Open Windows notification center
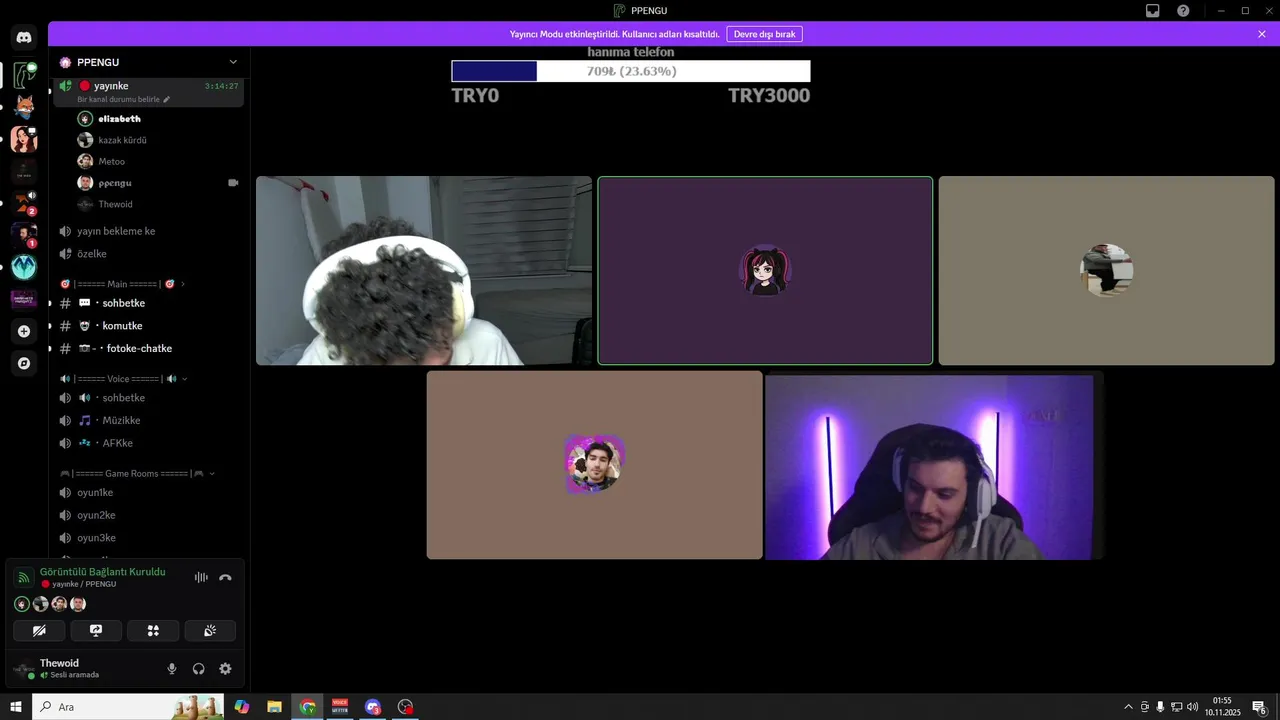Viewport: 1280px width, 720px height. coord(1260,707)
